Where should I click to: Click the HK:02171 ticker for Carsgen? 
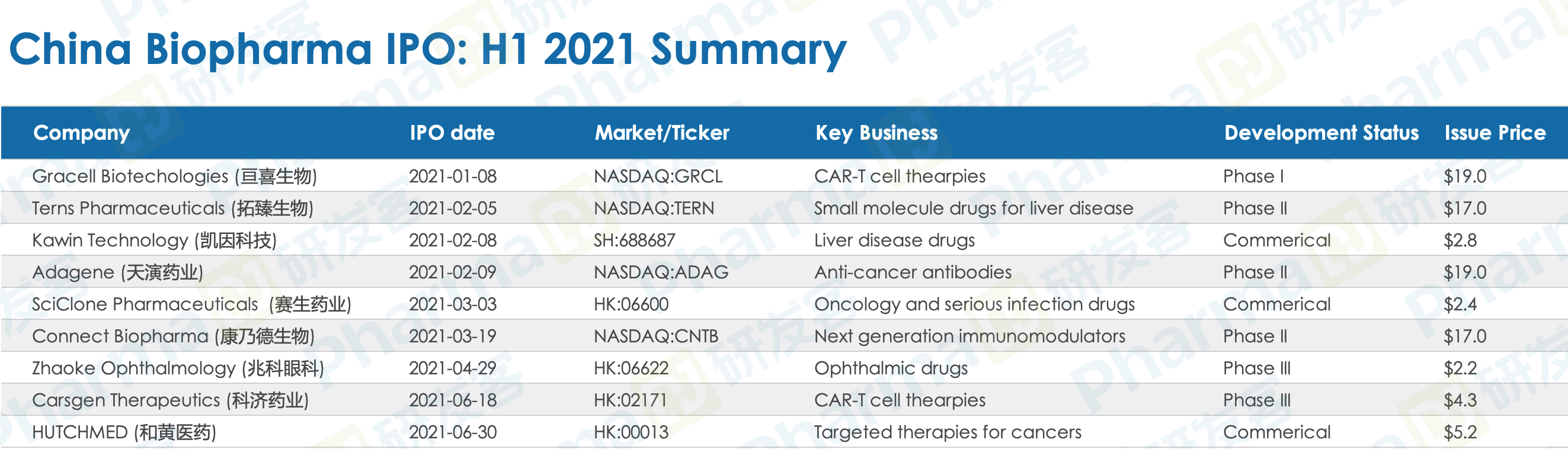pos(630,400)
